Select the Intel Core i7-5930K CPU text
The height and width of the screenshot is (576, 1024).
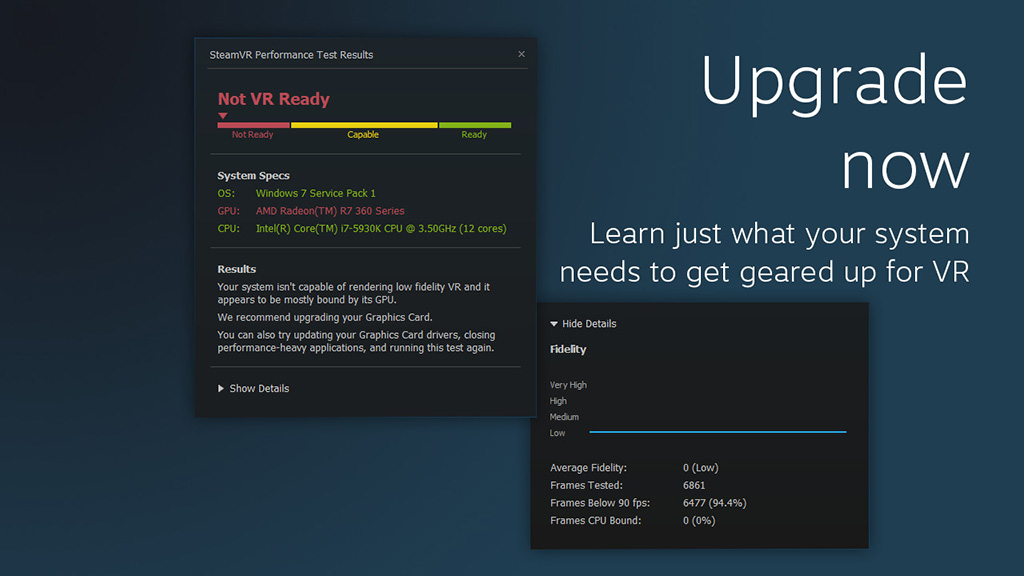[381, 229]
